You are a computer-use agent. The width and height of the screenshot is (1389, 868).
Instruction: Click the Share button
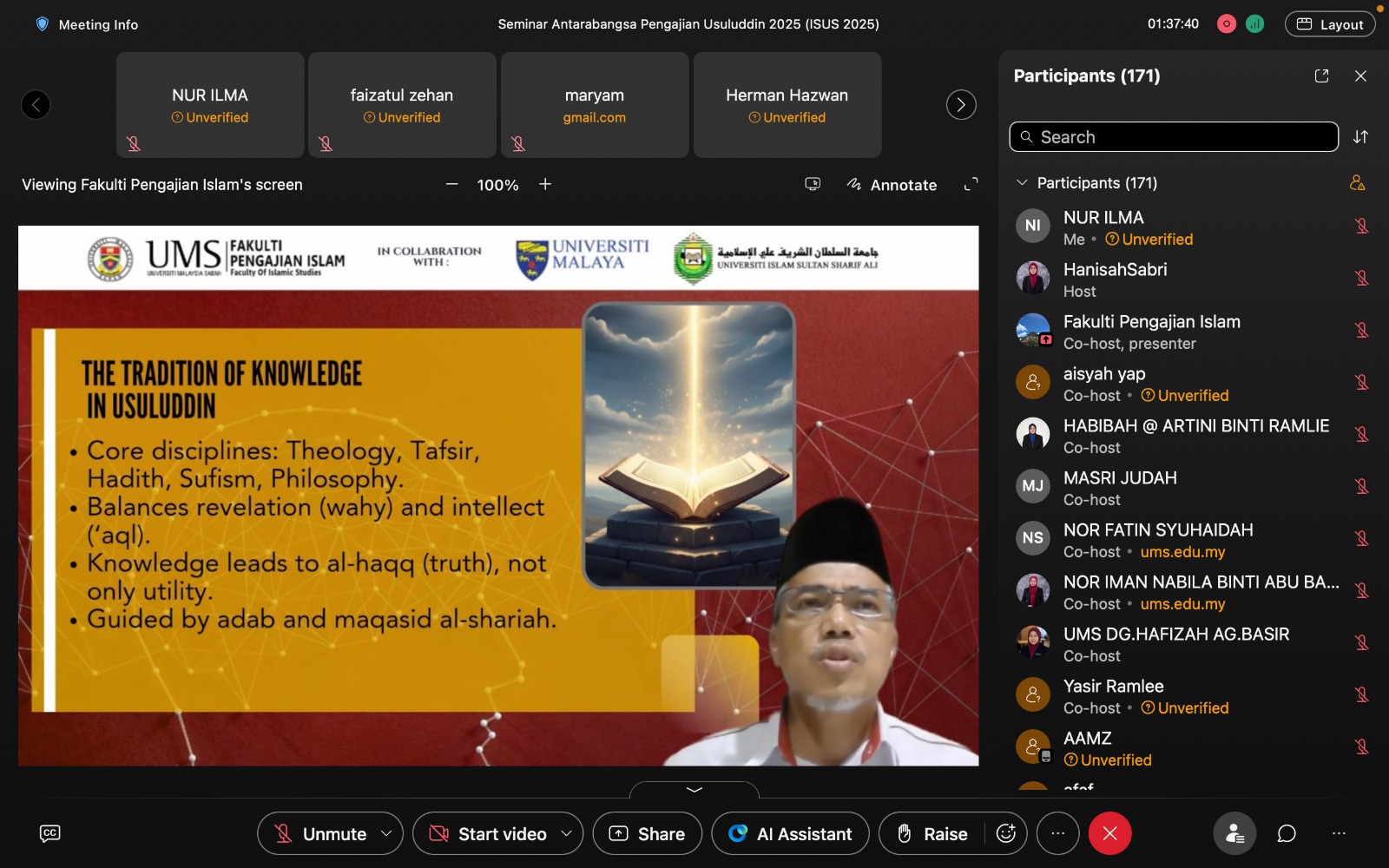point(648,833)
